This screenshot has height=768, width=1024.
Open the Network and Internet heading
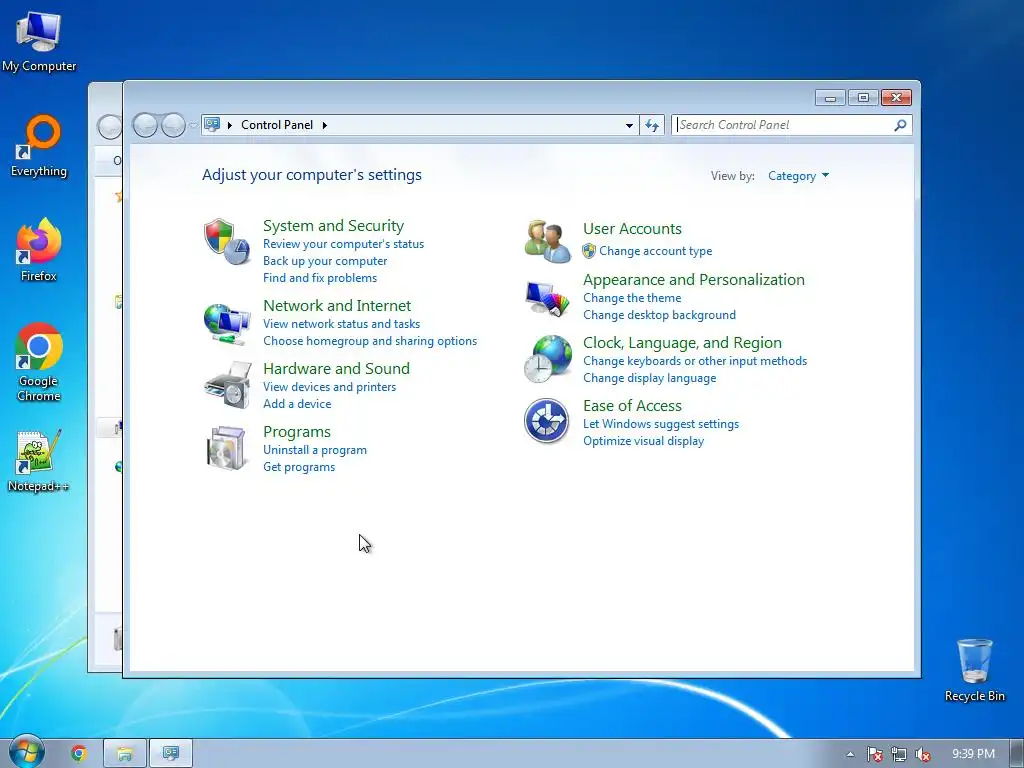[x=337, y=306]
